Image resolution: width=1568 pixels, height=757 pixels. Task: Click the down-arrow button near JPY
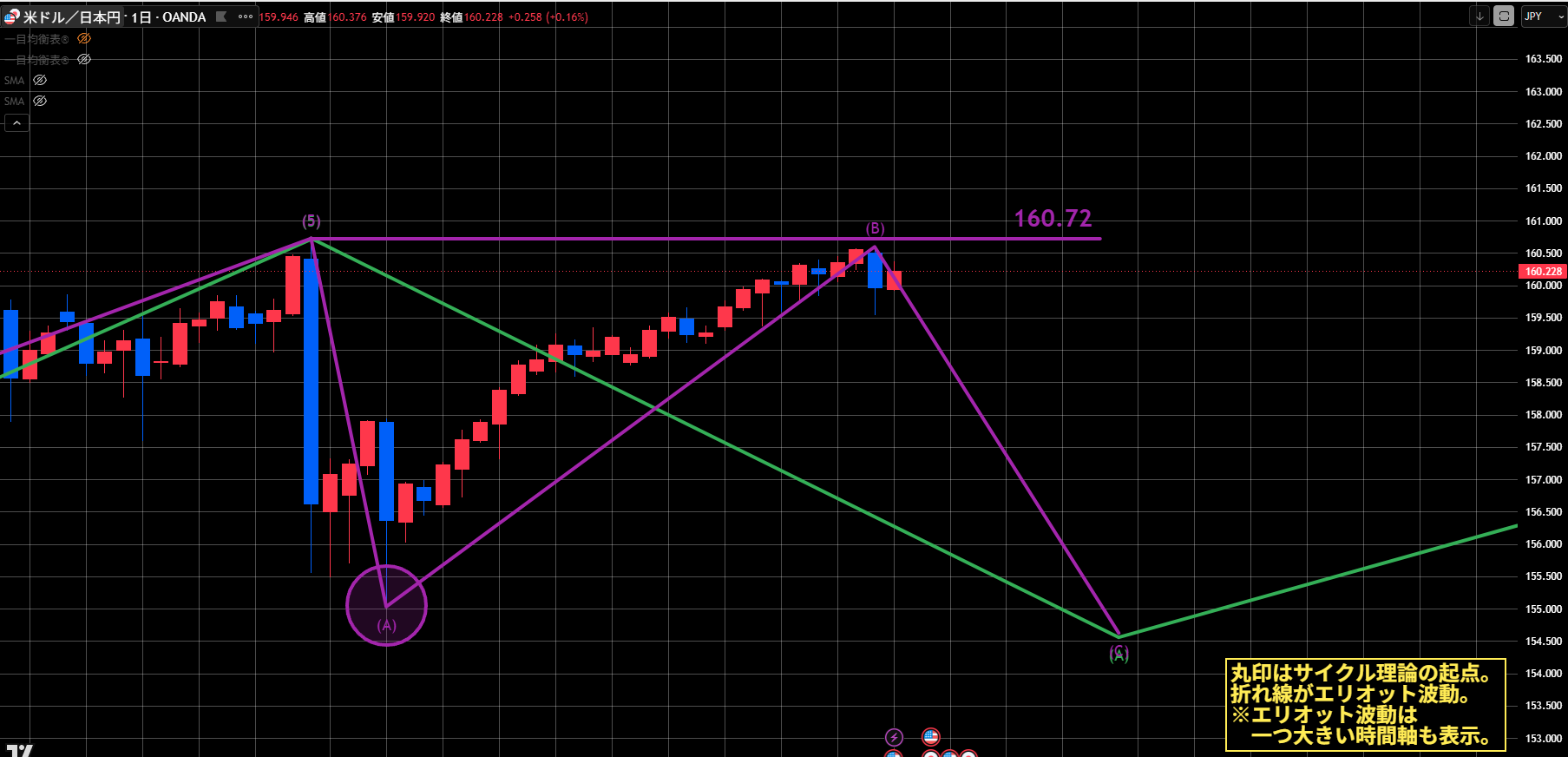tap(1480, 16)
